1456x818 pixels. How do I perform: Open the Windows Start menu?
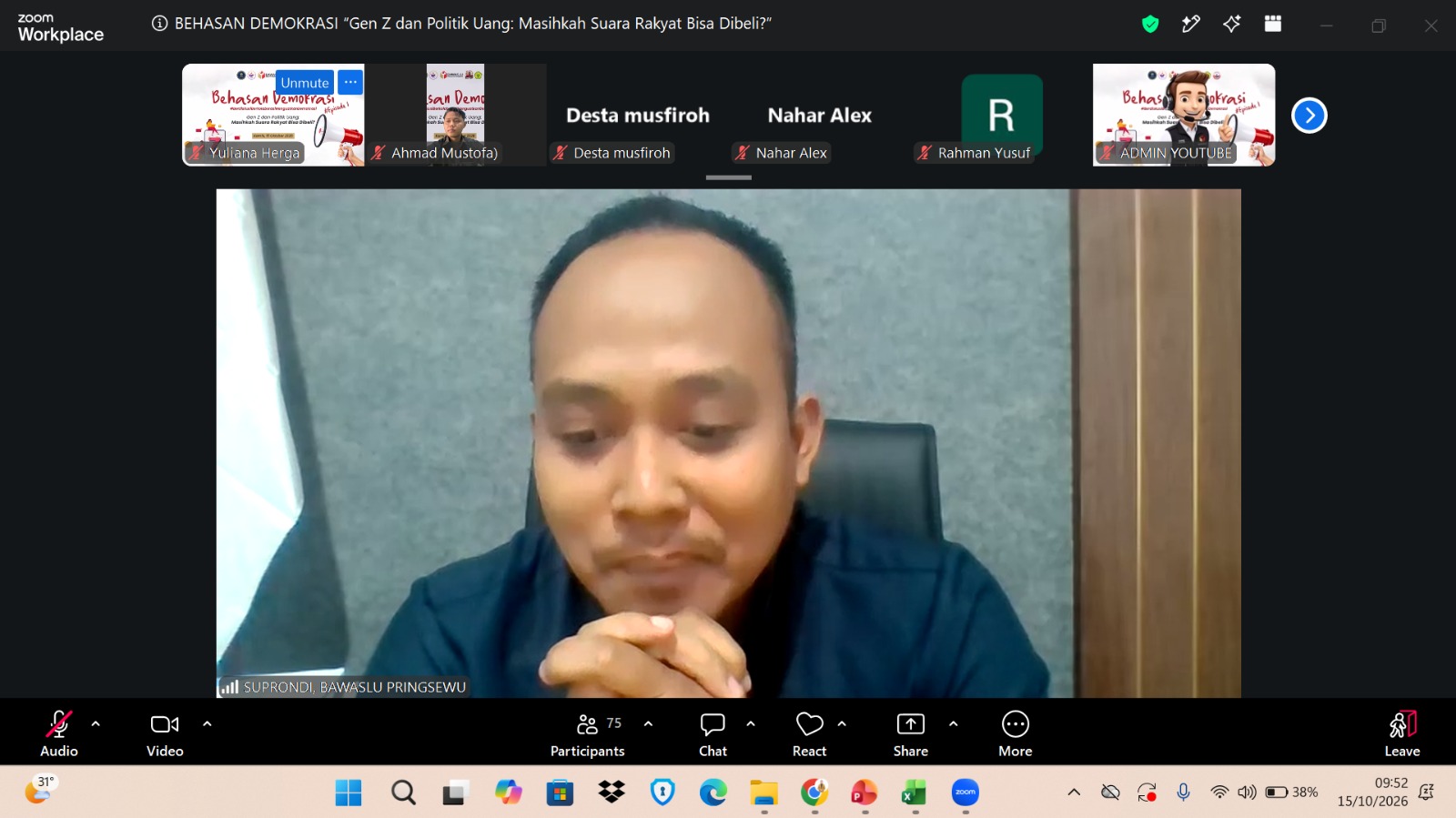click(349, 793)
